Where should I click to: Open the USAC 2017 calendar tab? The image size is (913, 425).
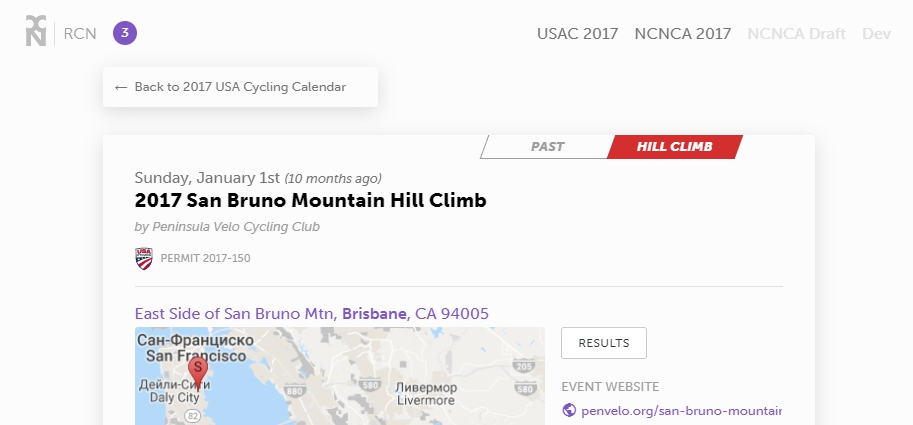578,34
